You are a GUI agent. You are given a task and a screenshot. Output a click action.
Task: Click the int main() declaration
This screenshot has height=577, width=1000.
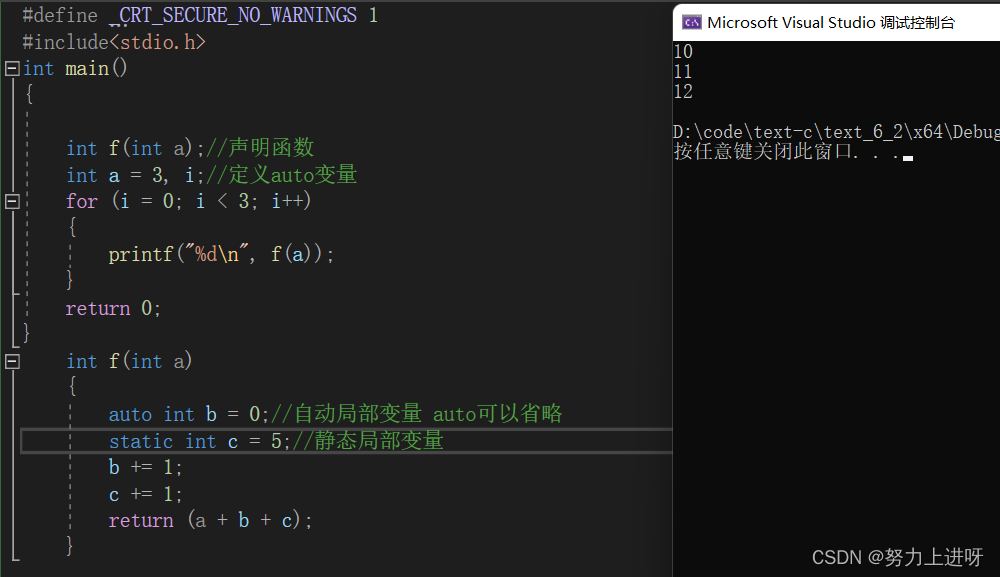click(75, 68)
